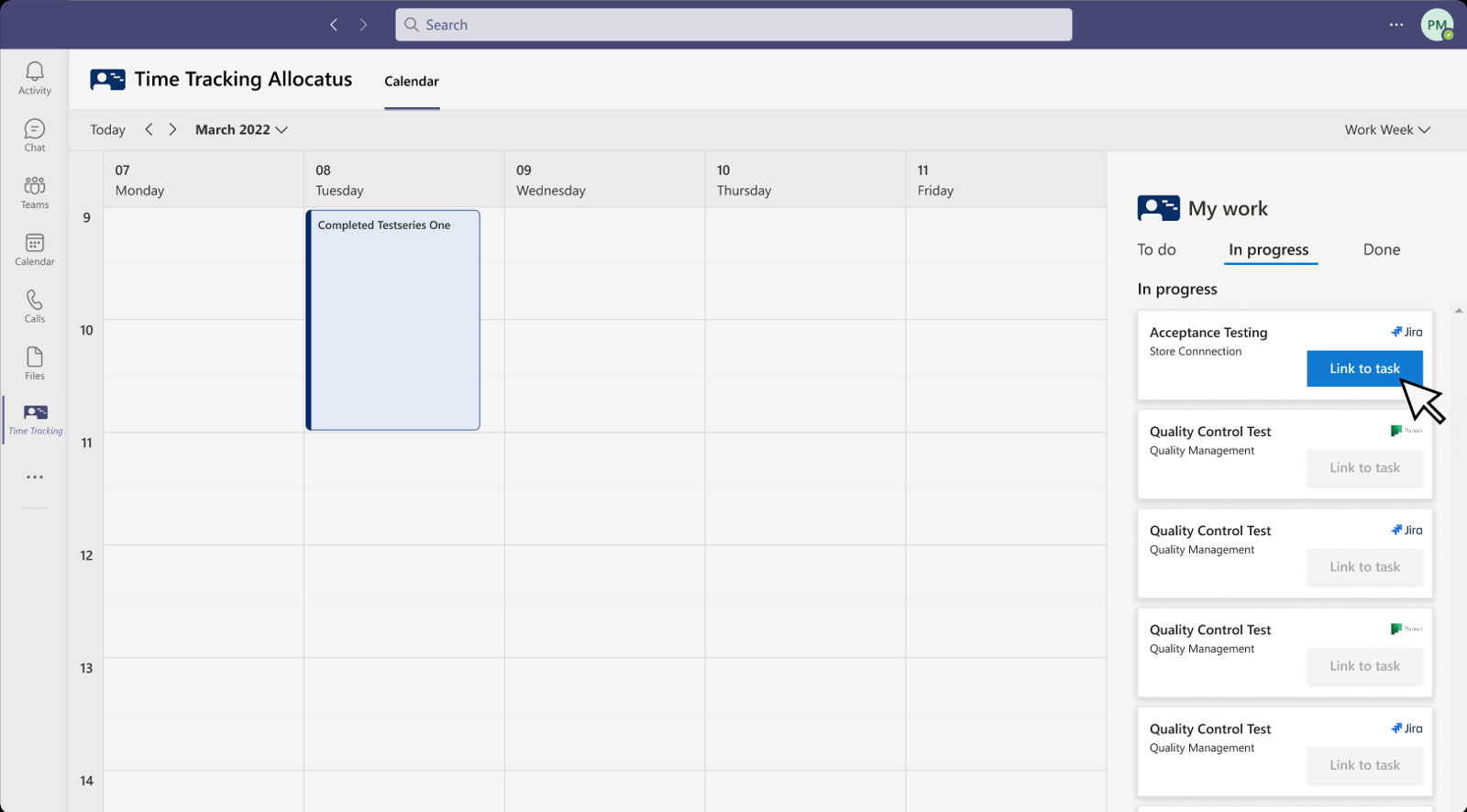Click the 12 hour label

(x=86, y=555)
